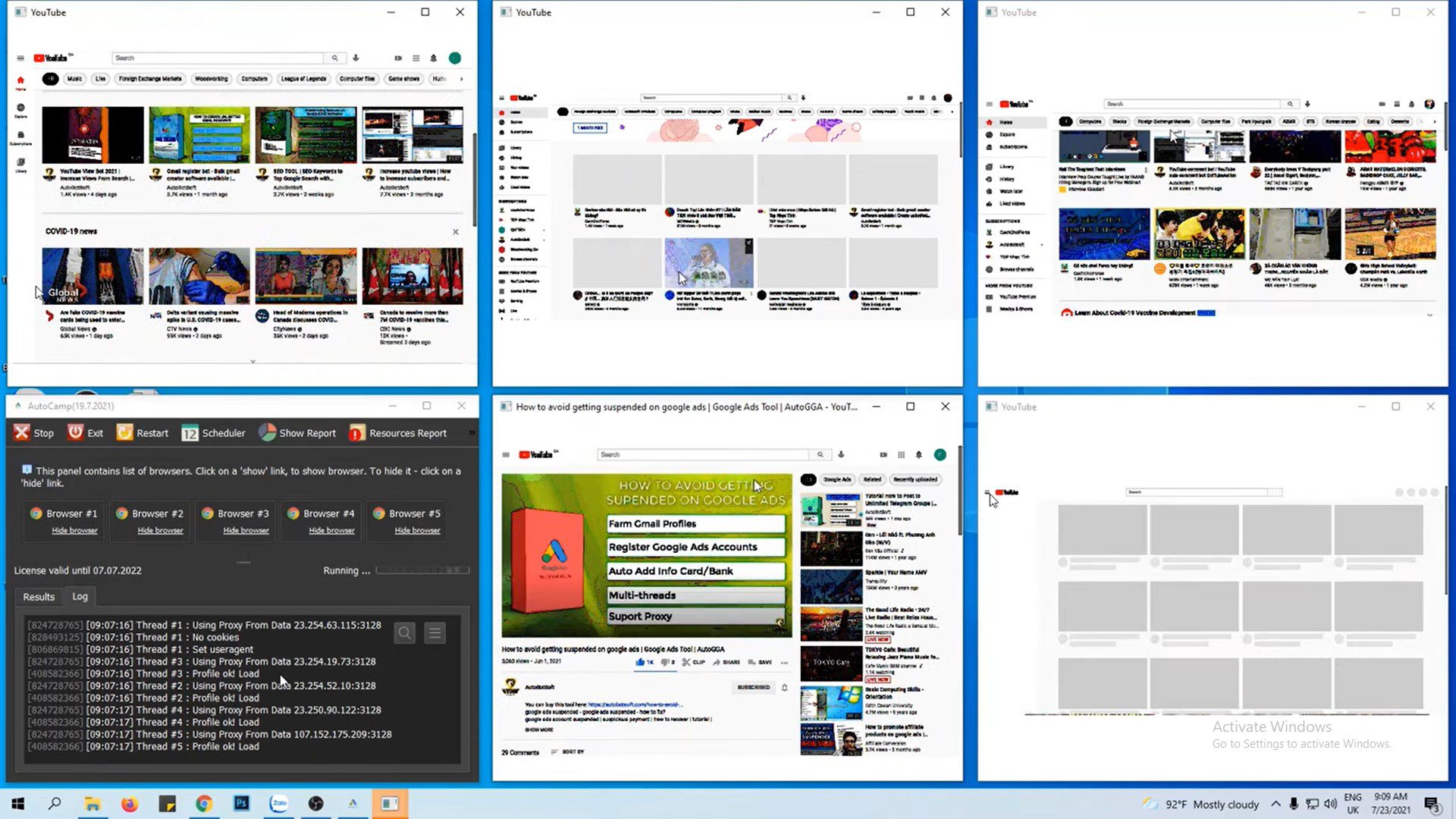Select the Game shows chip
This screenshot has width=1456, height=819.
403,79
